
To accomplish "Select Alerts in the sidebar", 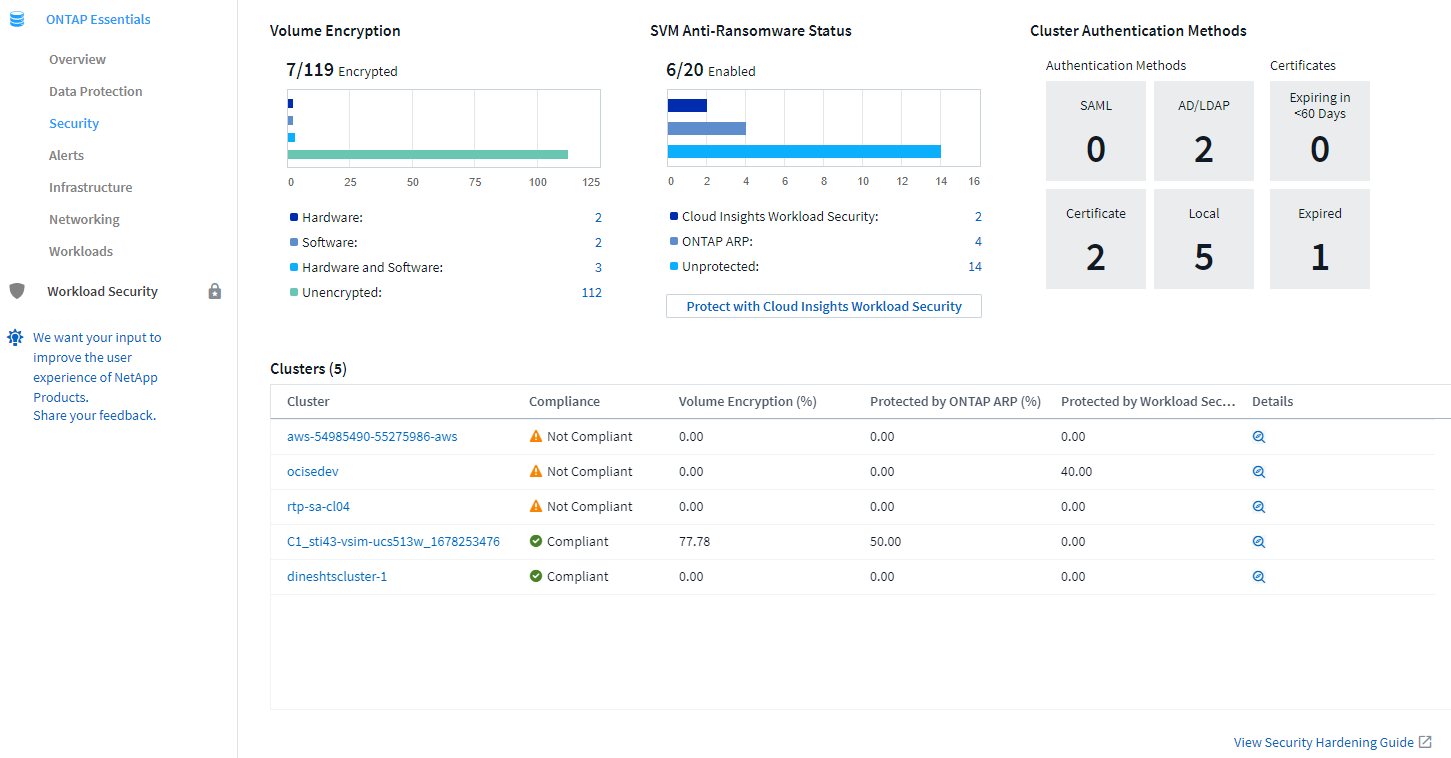I will 66,155.
